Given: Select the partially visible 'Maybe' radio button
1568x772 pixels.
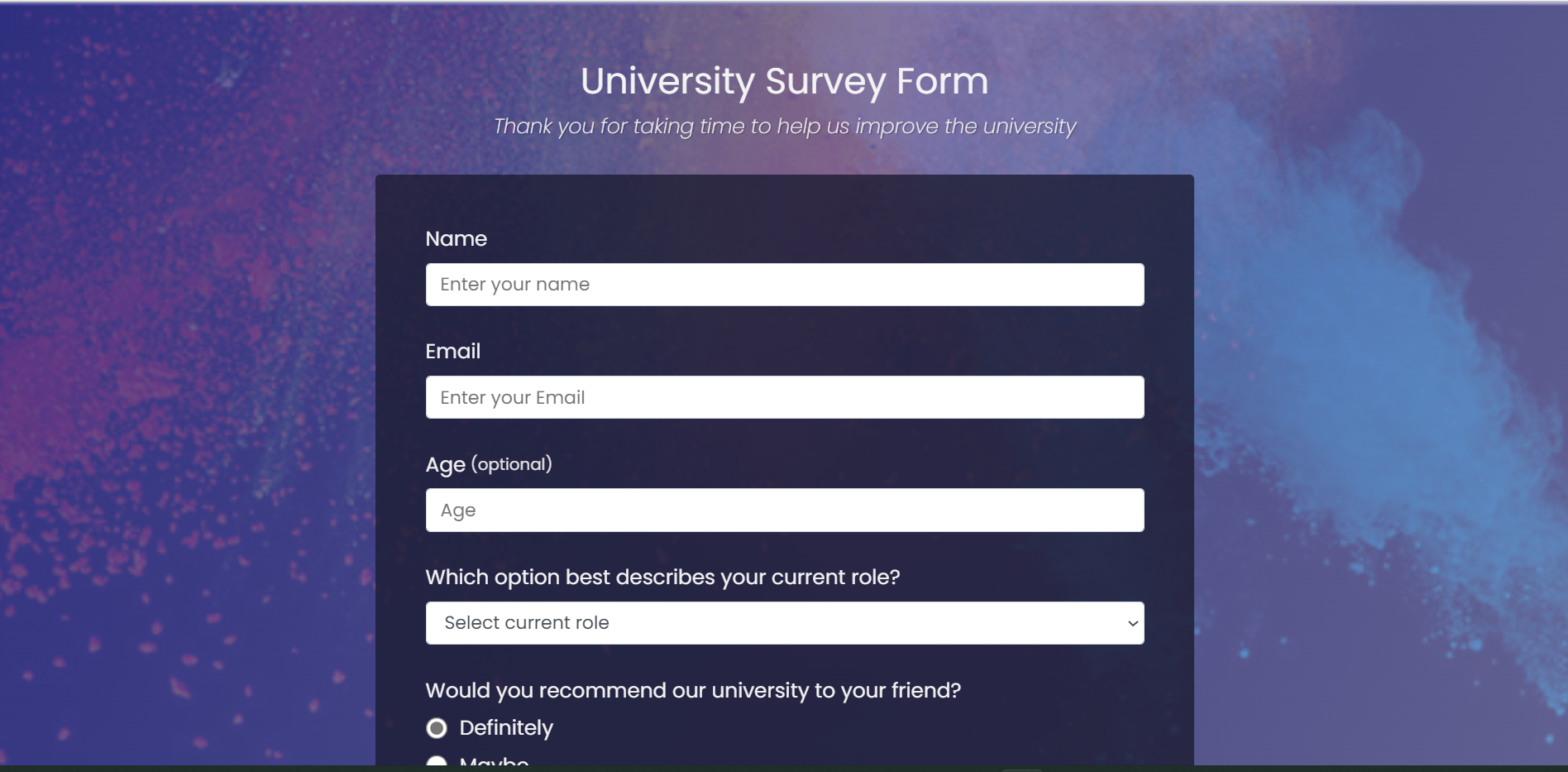Looking at the screenshot, I should click(437, 761).
